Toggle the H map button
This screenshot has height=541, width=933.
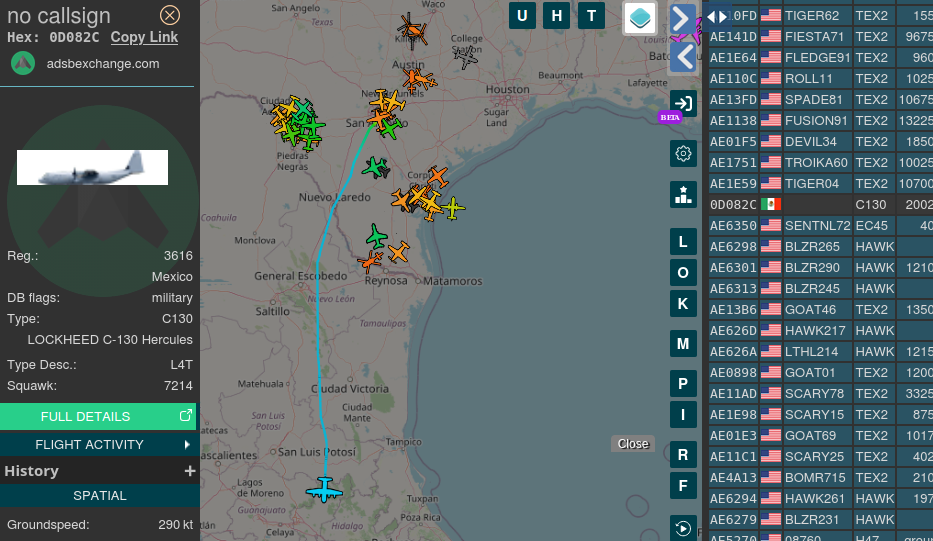(x=556, y=15)
